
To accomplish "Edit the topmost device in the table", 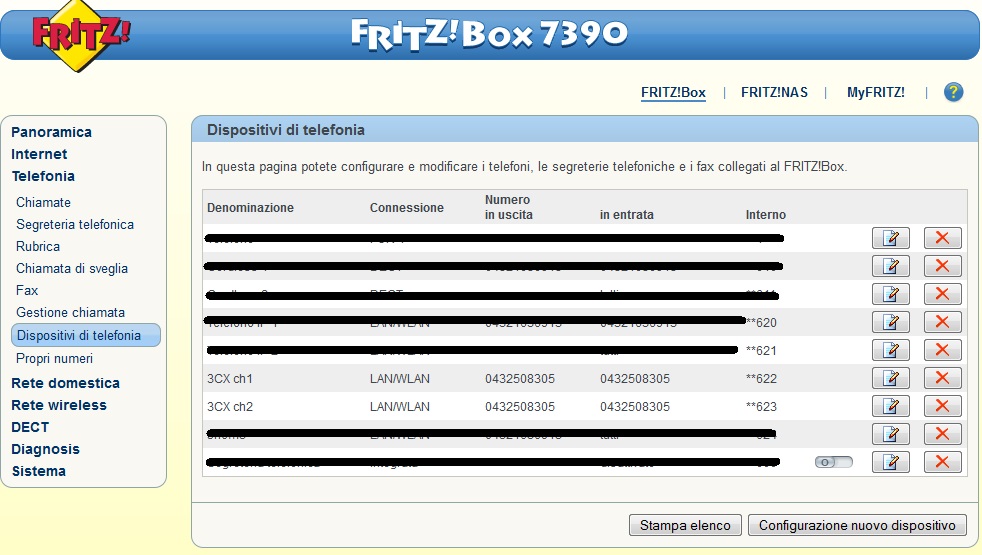I will point(891,238).
